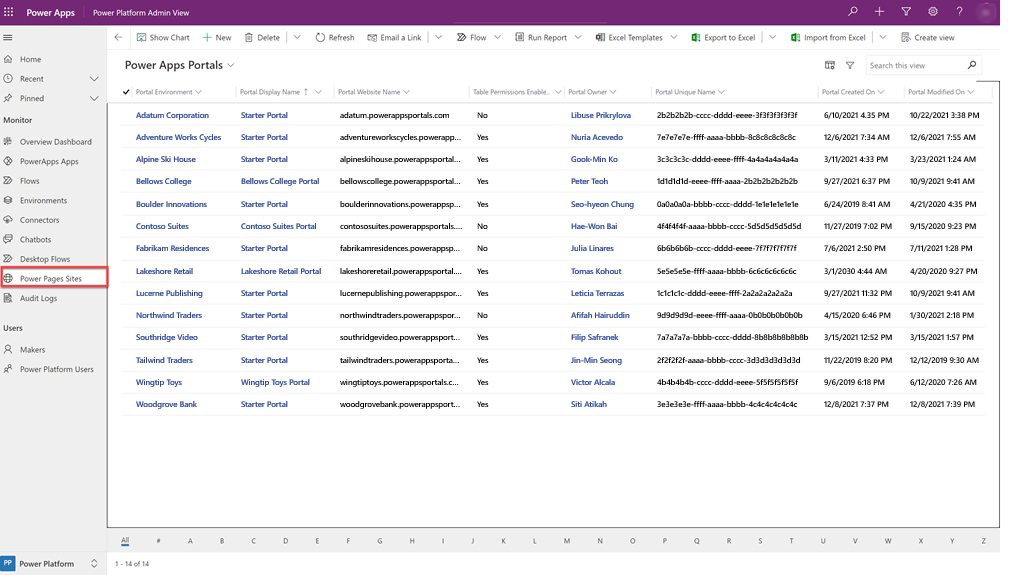Open the Woodgrove Bank environment link
The image size is (1010, 575).
point(166,404)
